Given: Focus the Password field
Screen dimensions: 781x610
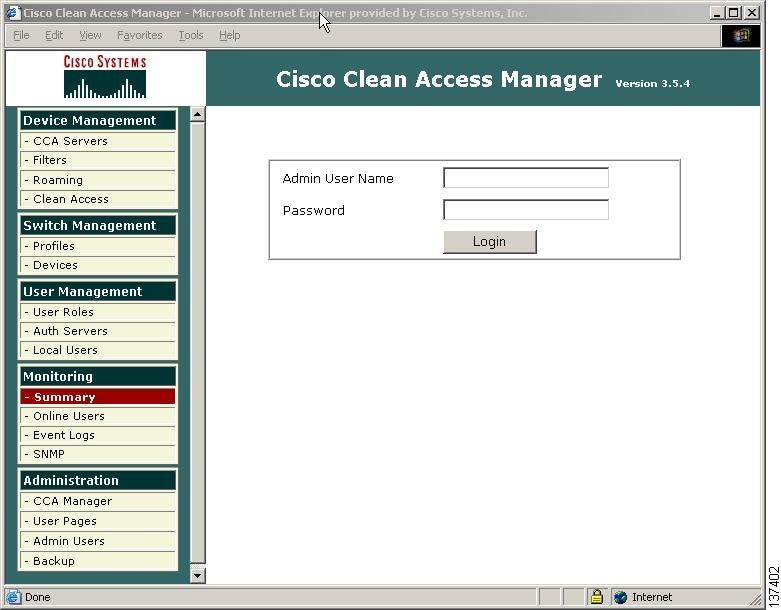Looking at the screenshot, I should tap(526, 210).
